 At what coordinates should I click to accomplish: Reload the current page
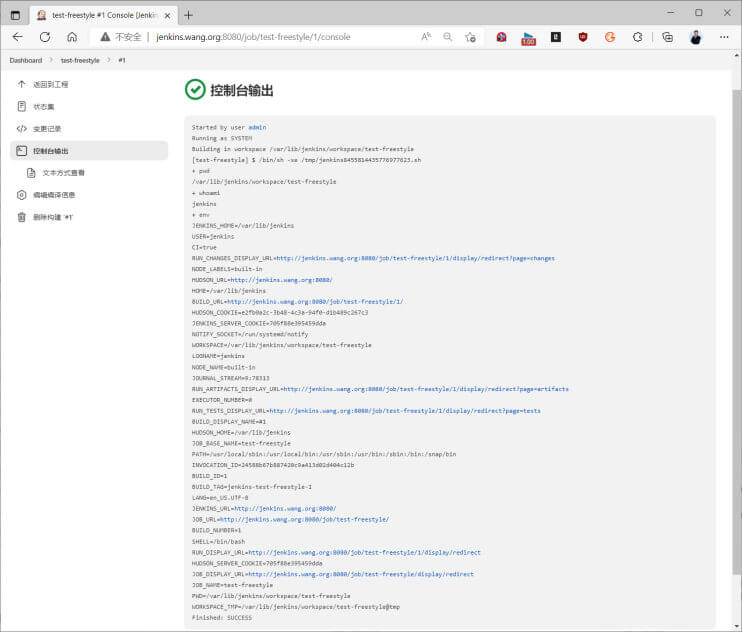(x=45, y=37)
